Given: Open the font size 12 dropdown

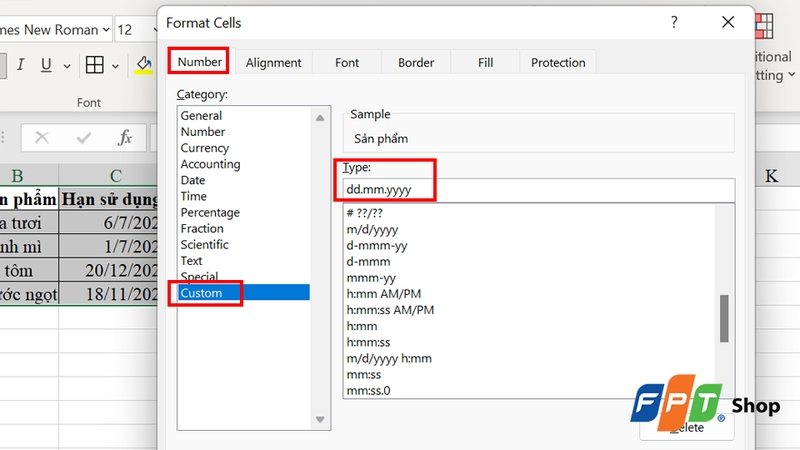Looking at the screenshot, I should 150,30.
